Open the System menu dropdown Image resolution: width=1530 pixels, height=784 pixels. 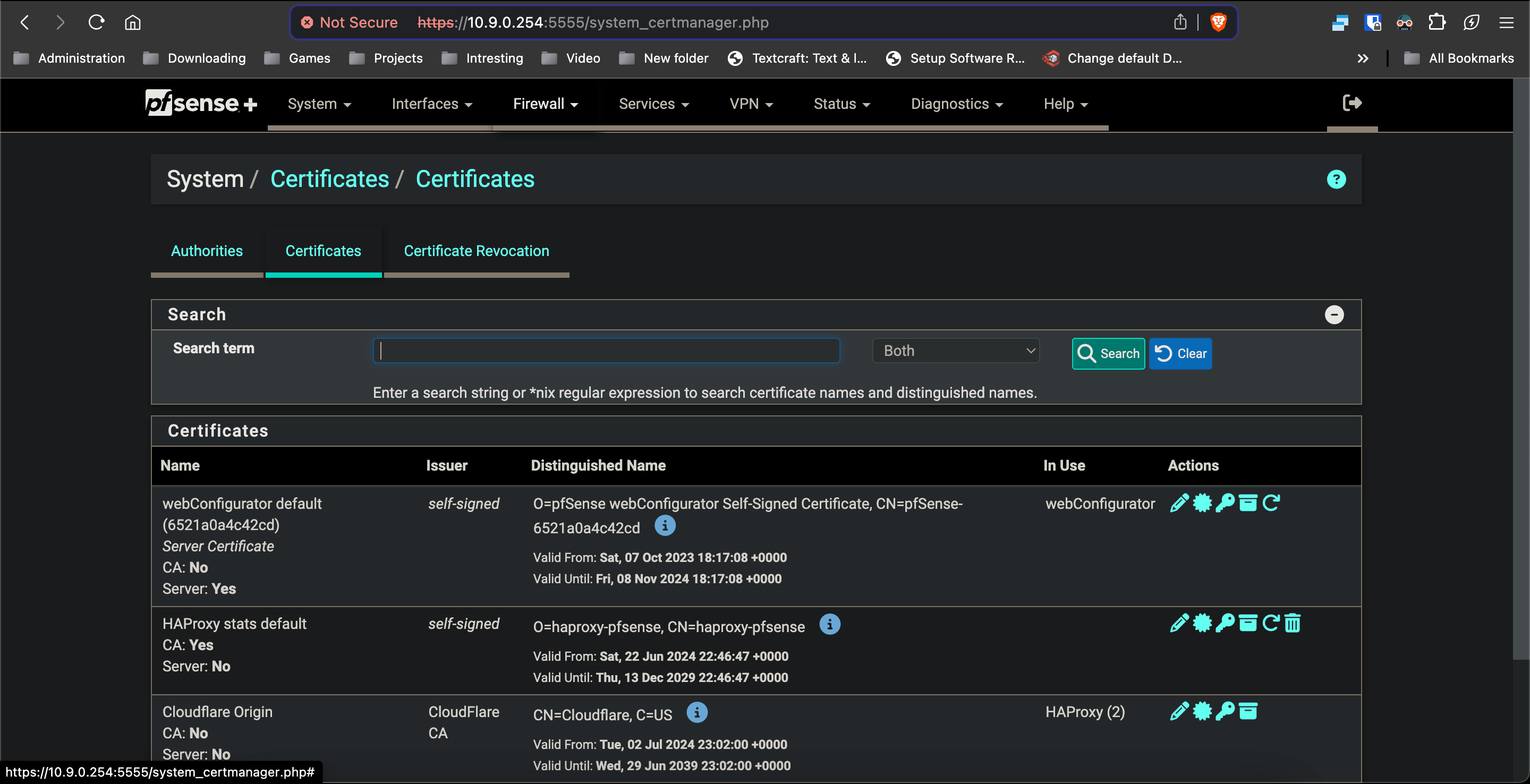319,104
